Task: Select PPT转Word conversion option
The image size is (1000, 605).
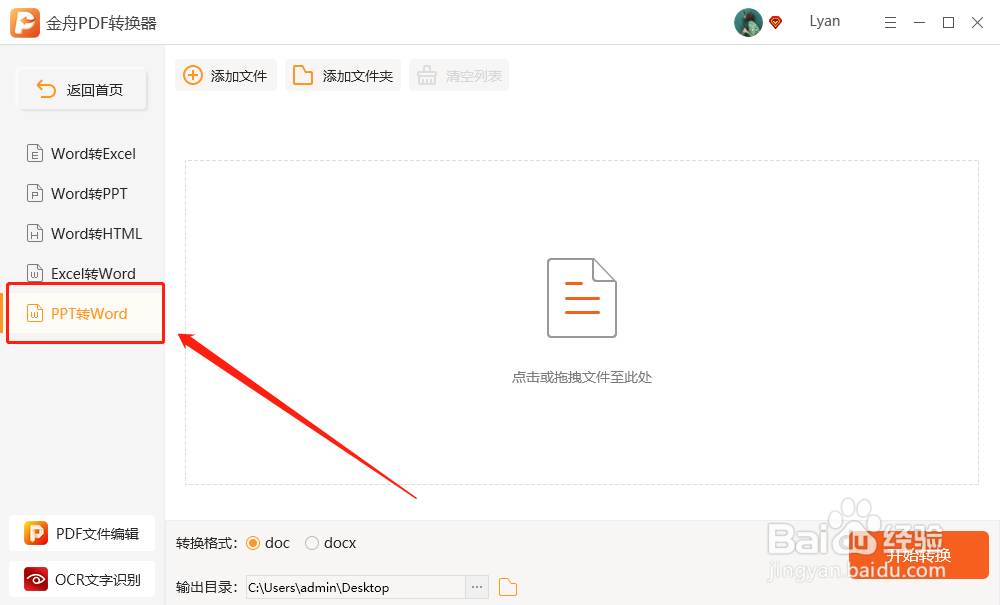Action: 82,314
